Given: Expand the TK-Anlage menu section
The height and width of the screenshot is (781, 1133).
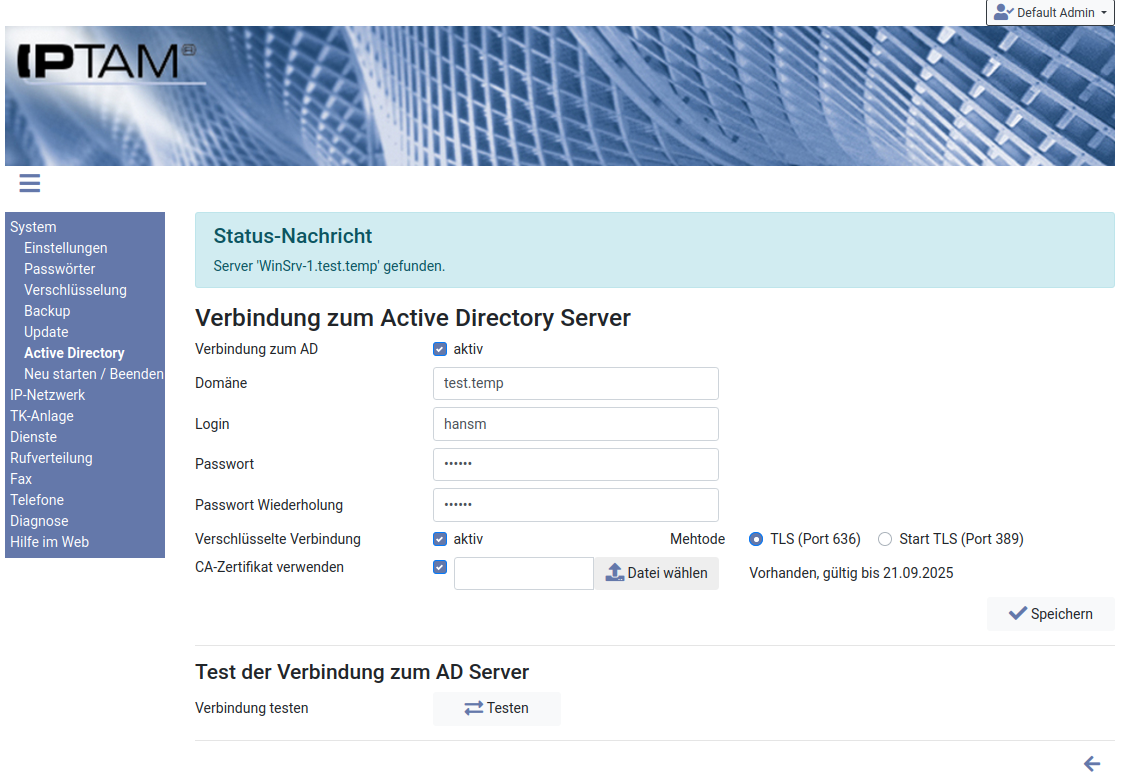Looking at the screenshot, I should point(42,416).
